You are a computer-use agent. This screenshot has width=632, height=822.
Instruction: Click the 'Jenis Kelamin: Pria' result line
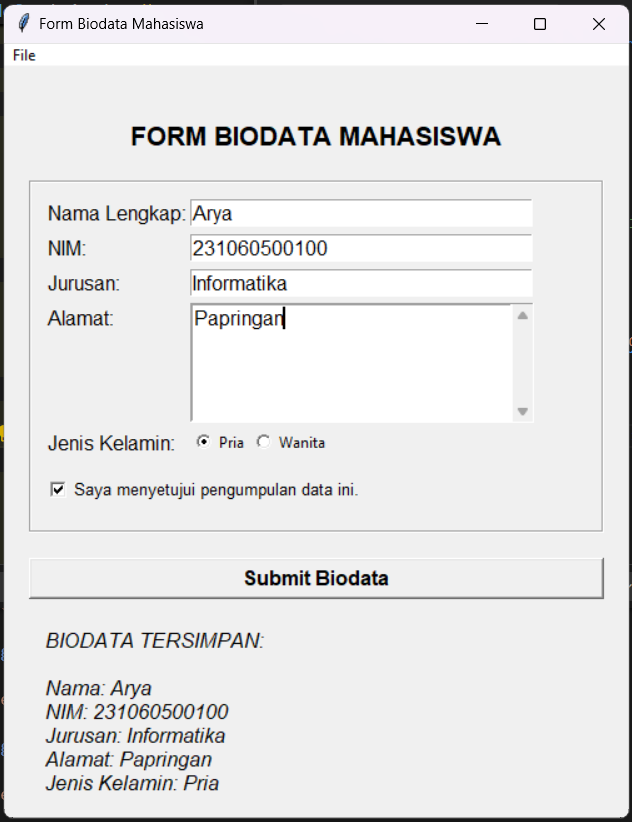tap(133, 783)
